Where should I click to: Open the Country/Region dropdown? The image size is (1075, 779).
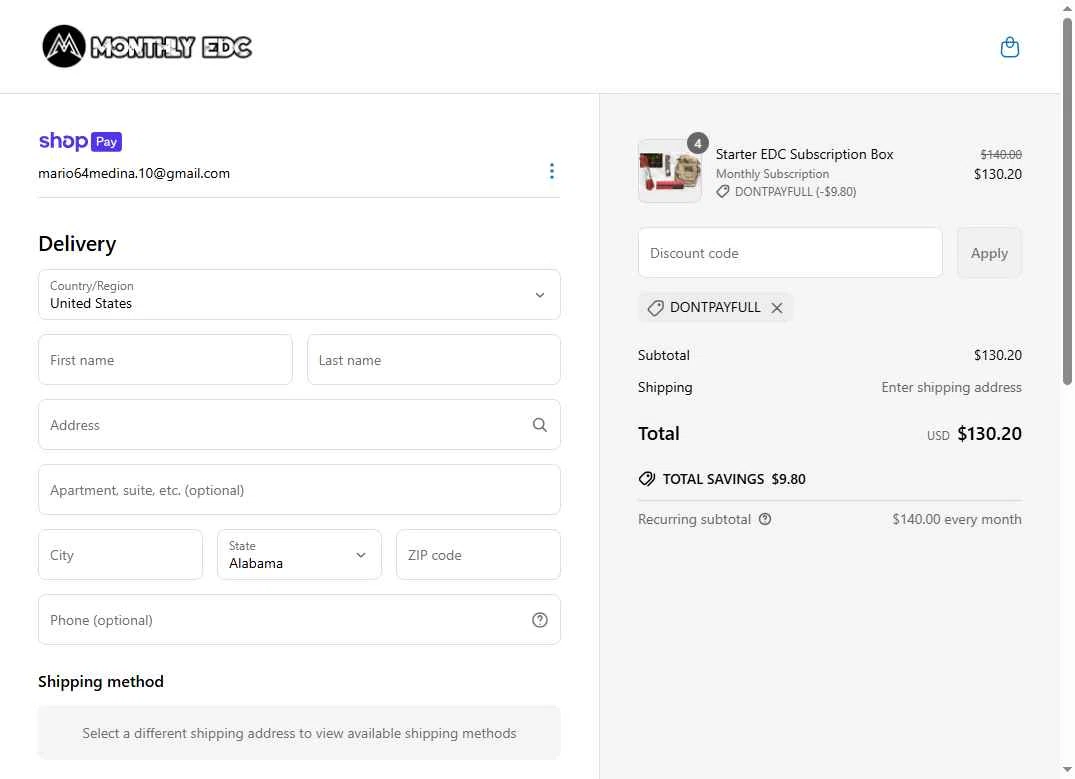300,294
